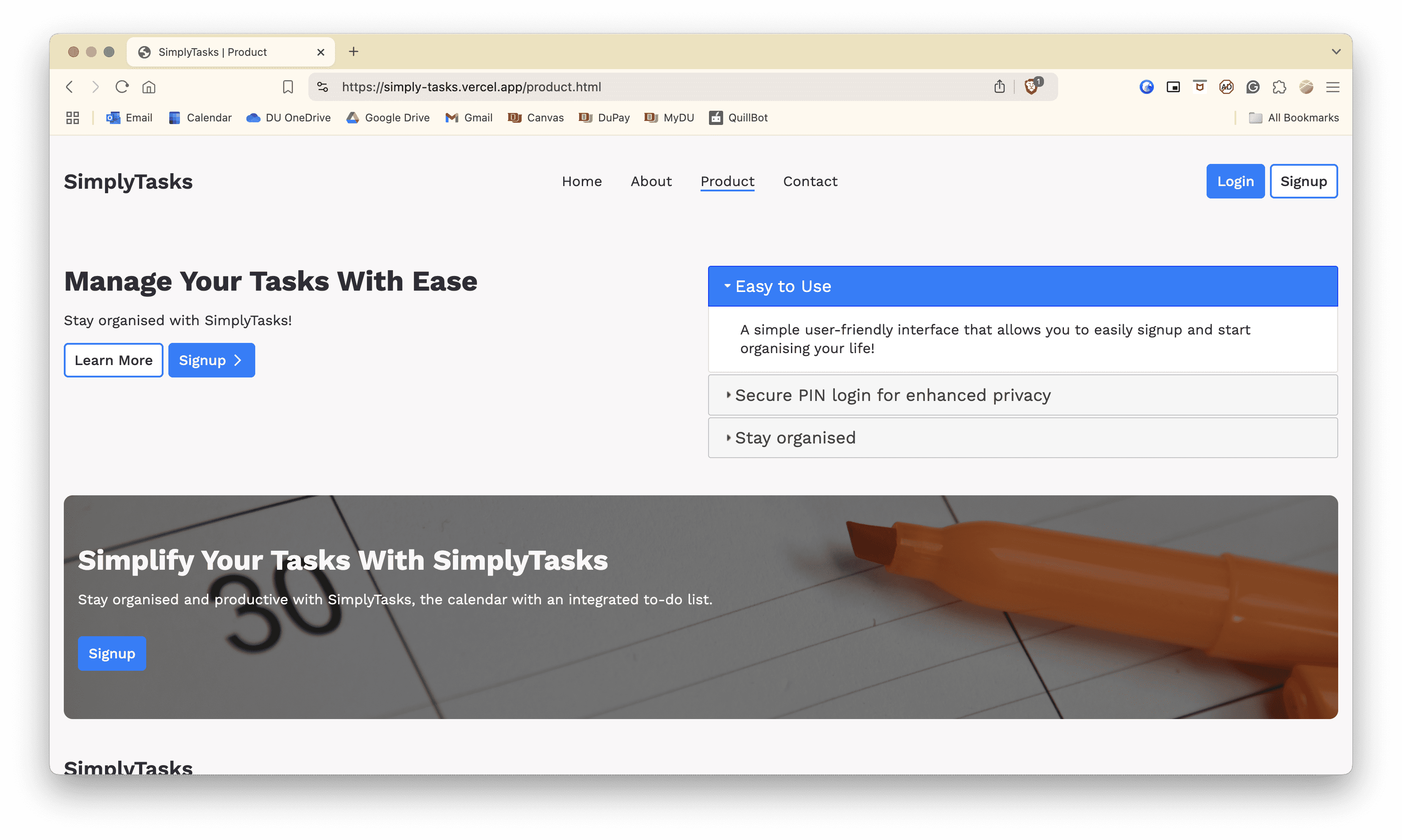This screenshot has width=1402, height=840.
Task: Open the ad blocker extension icon
Action: click(x=1226, y=86)
